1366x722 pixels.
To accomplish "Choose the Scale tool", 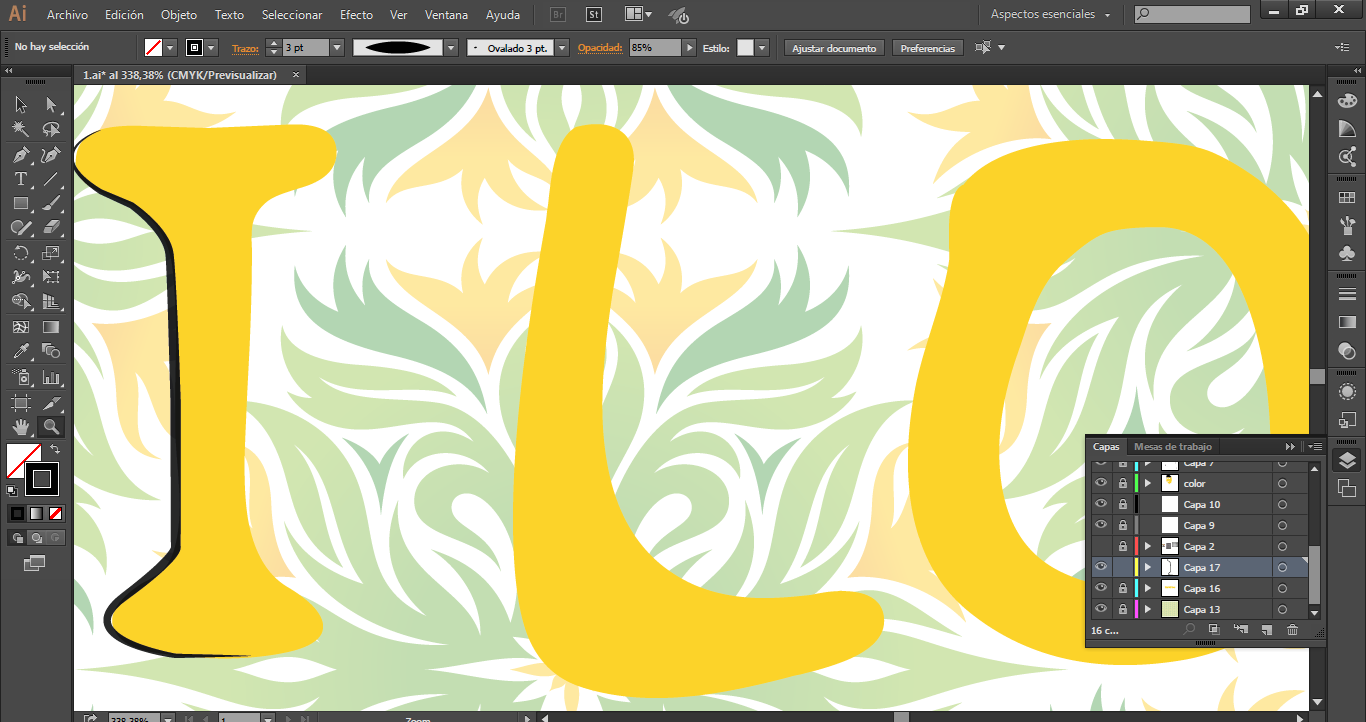I will coord(51,253).
